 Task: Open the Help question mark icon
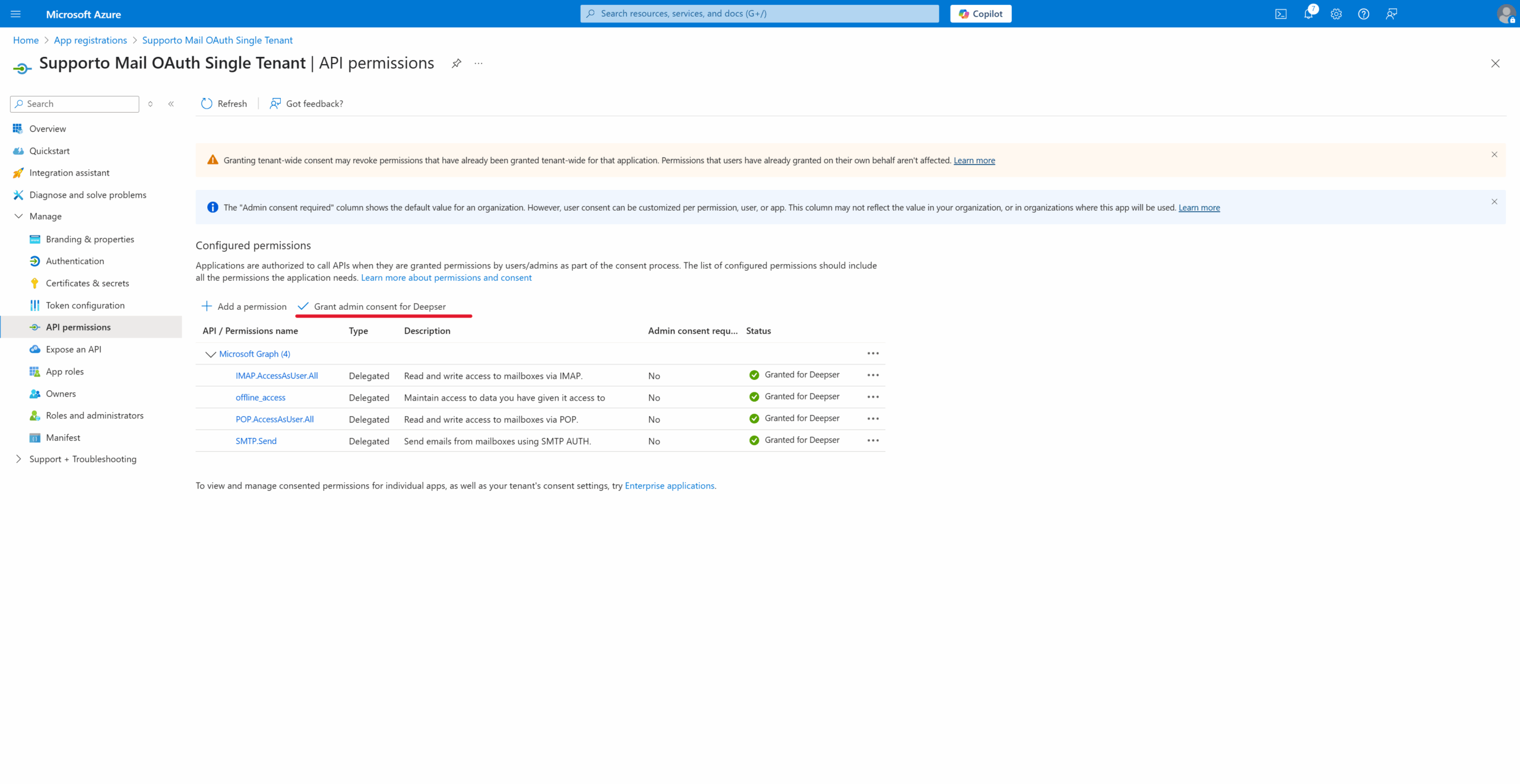[x=1364, y=14]
